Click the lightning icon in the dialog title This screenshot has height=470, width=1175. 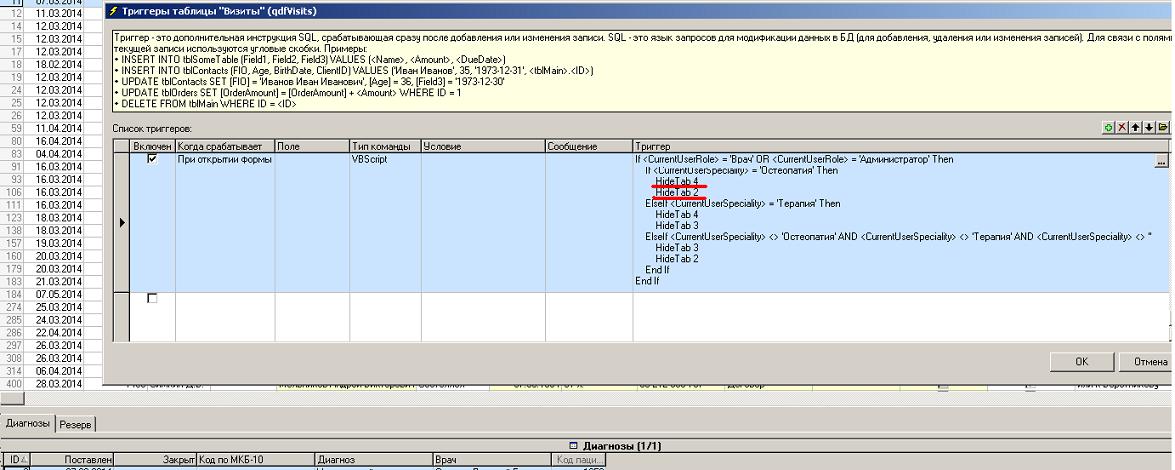point(112,12)
